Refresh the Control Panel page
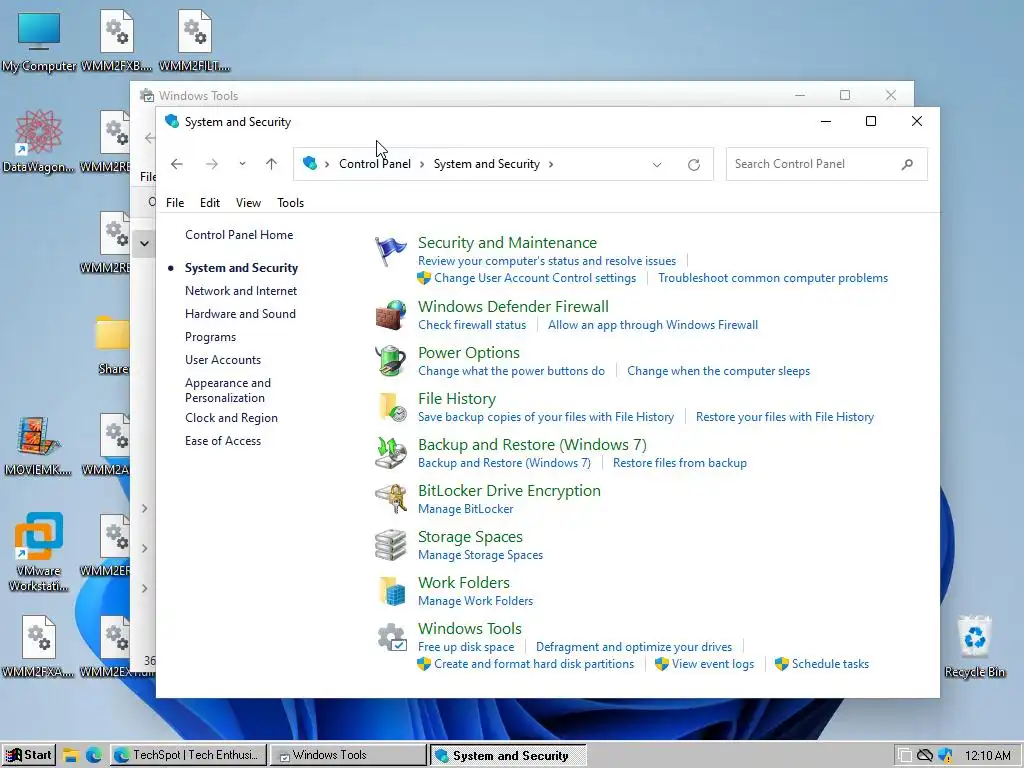Viewport: 1024px width, 768px height. click(694, 165)
